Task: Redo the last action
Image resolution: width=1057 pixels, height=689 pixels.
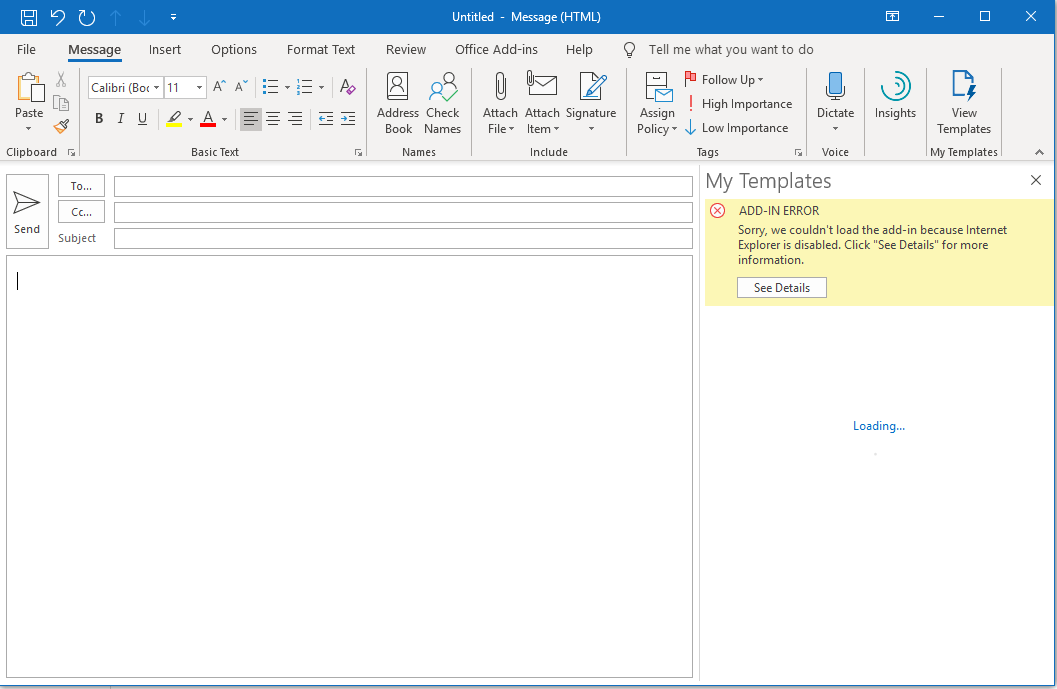Action: point(87,17)
